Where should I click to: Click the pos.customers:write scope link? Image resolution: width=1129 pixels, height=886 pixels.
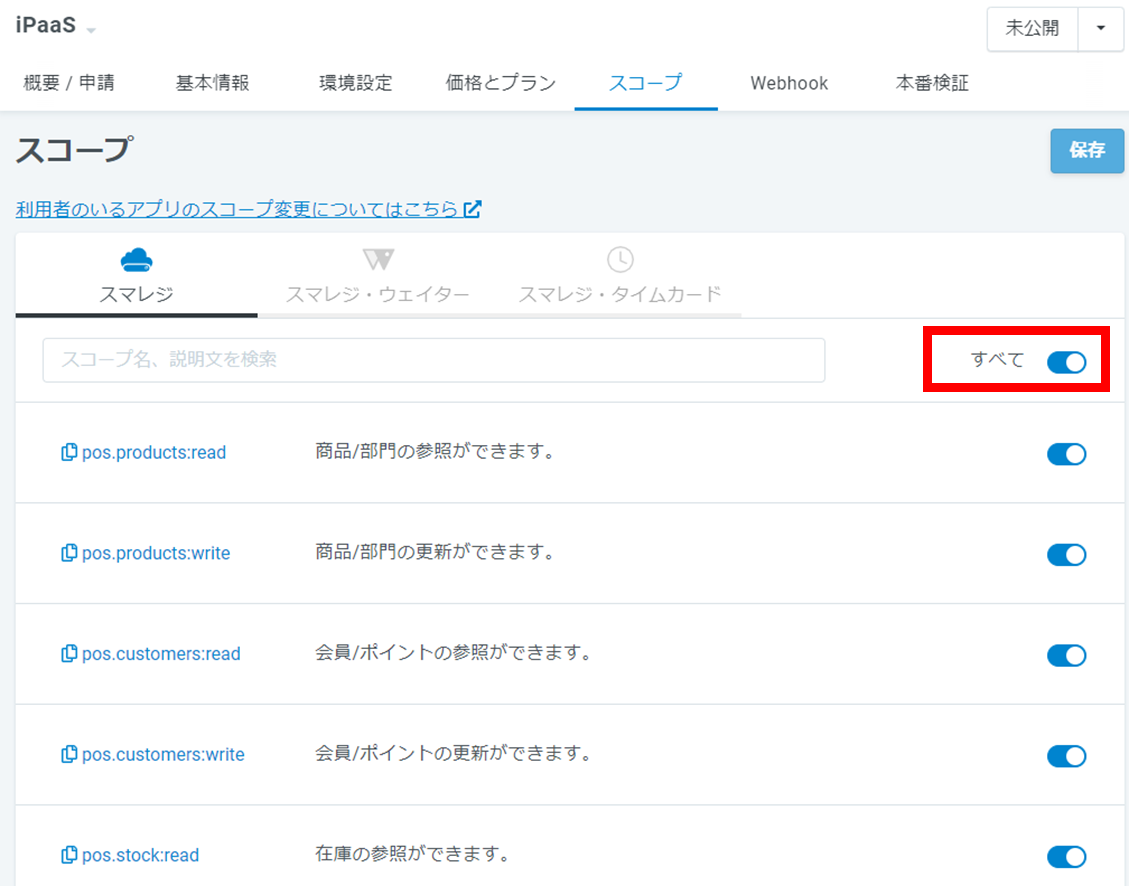pyautogui.click(x=163, y=754)
